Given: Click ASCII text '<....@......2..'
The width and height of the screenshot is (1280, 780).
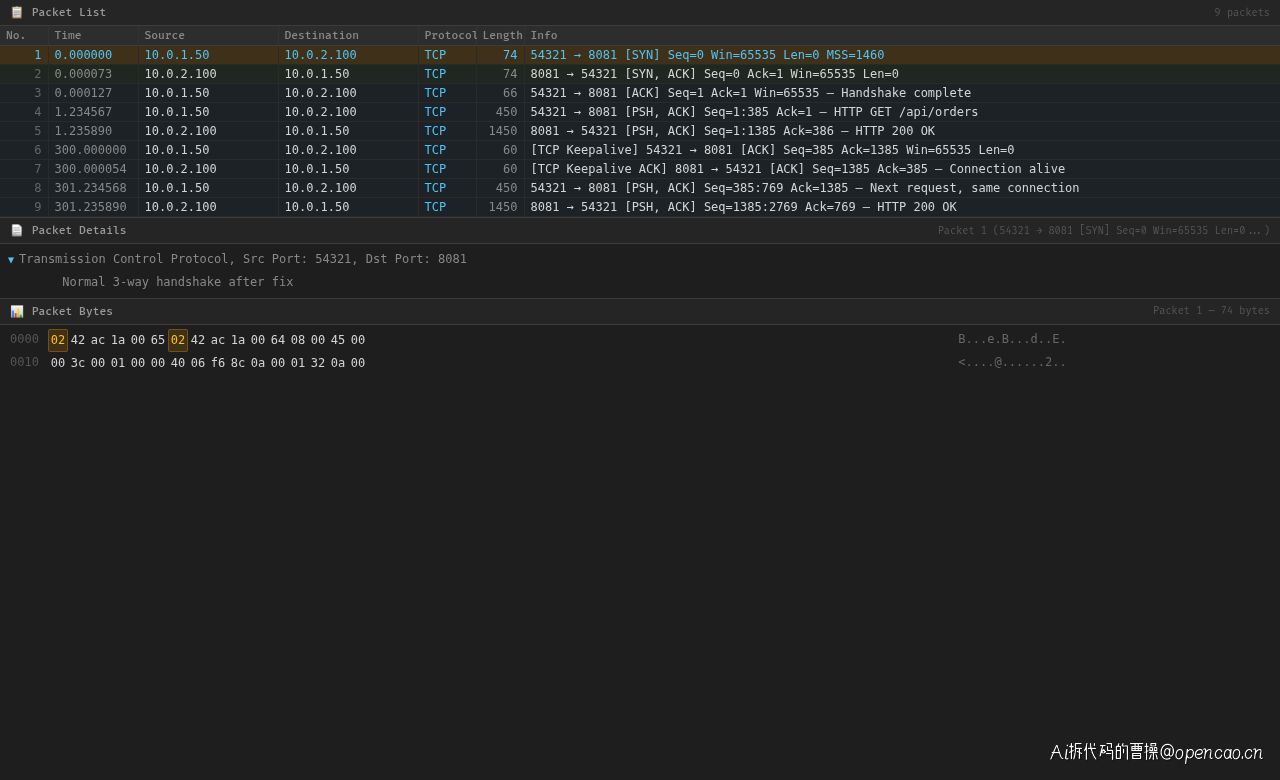Looking at the screenshot, I should [x=1012, y=362].
